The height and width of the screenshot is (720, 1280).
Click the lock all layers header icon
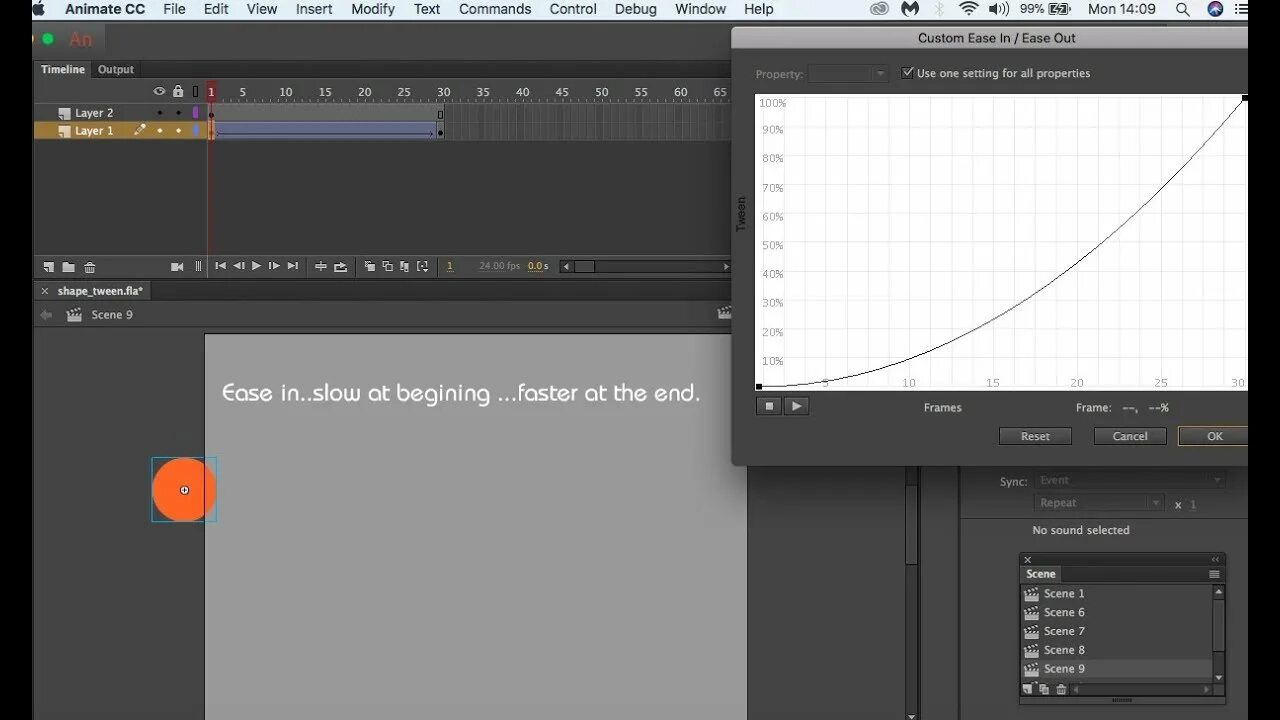click(x=178, y=91)
